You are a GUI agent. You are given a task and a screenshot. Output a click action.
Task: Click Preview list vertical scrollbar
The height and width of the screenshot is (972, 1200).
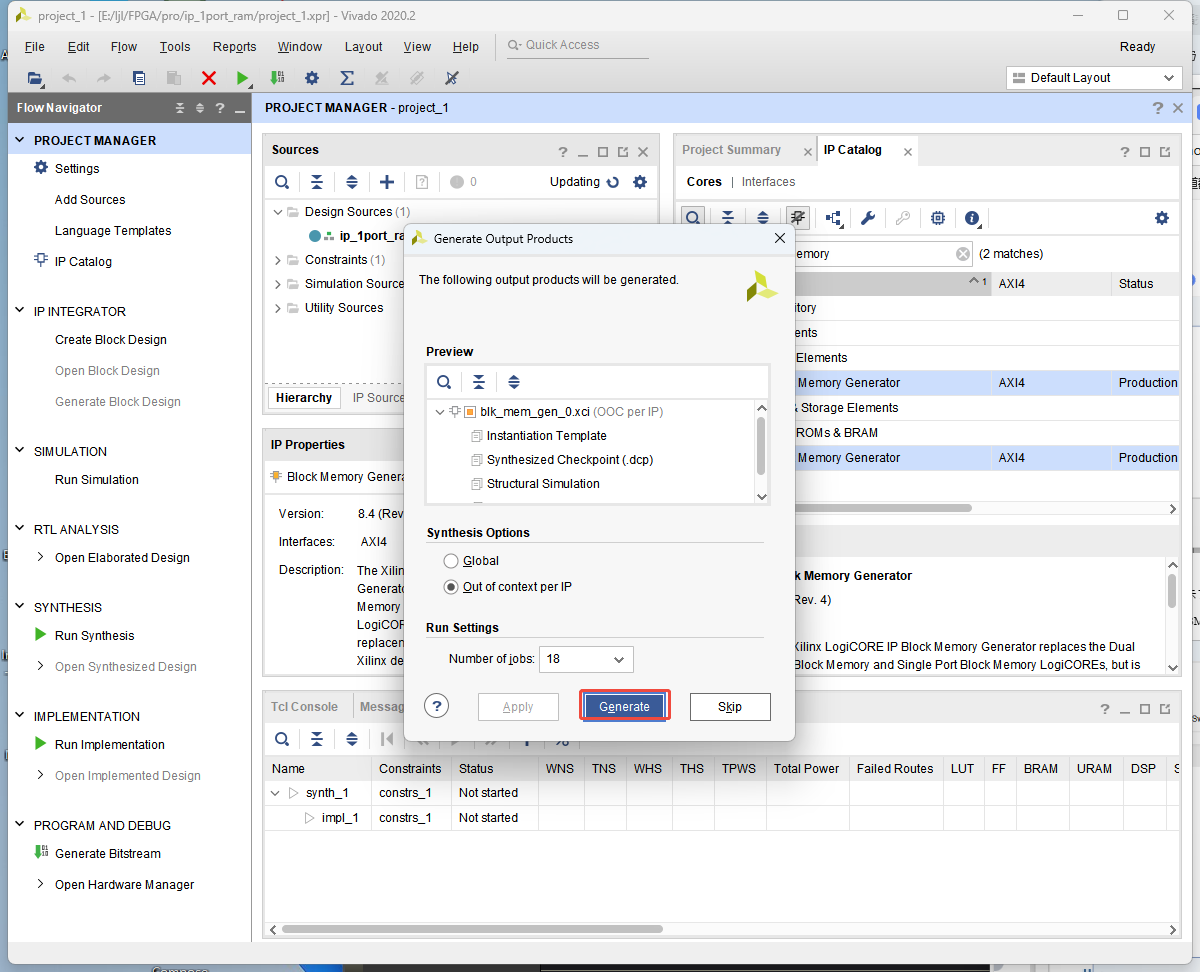coord(761,445)
